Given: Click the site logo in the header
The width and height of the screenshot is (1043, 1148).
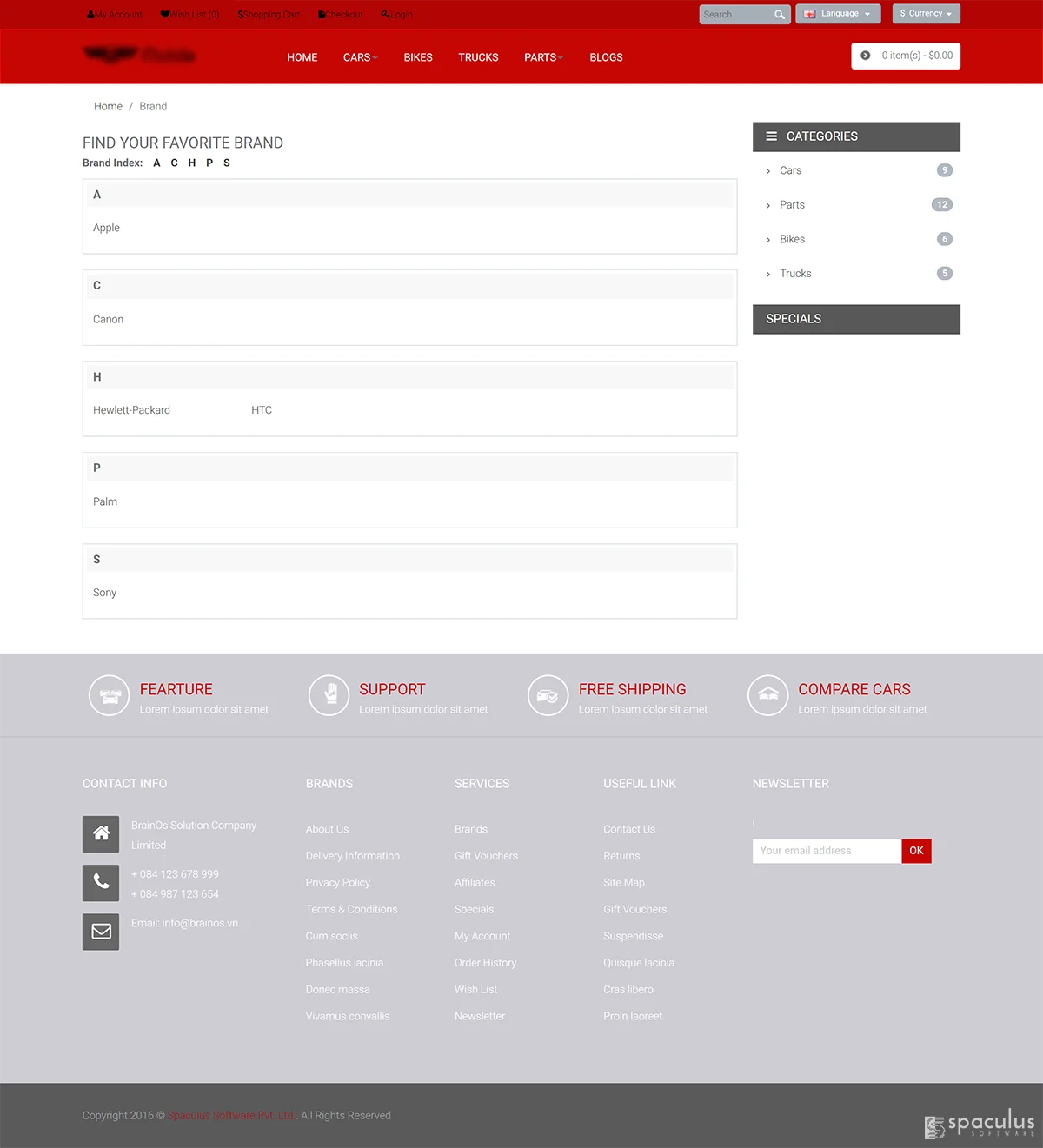Looking at the screenshot, I should (139, 56).
